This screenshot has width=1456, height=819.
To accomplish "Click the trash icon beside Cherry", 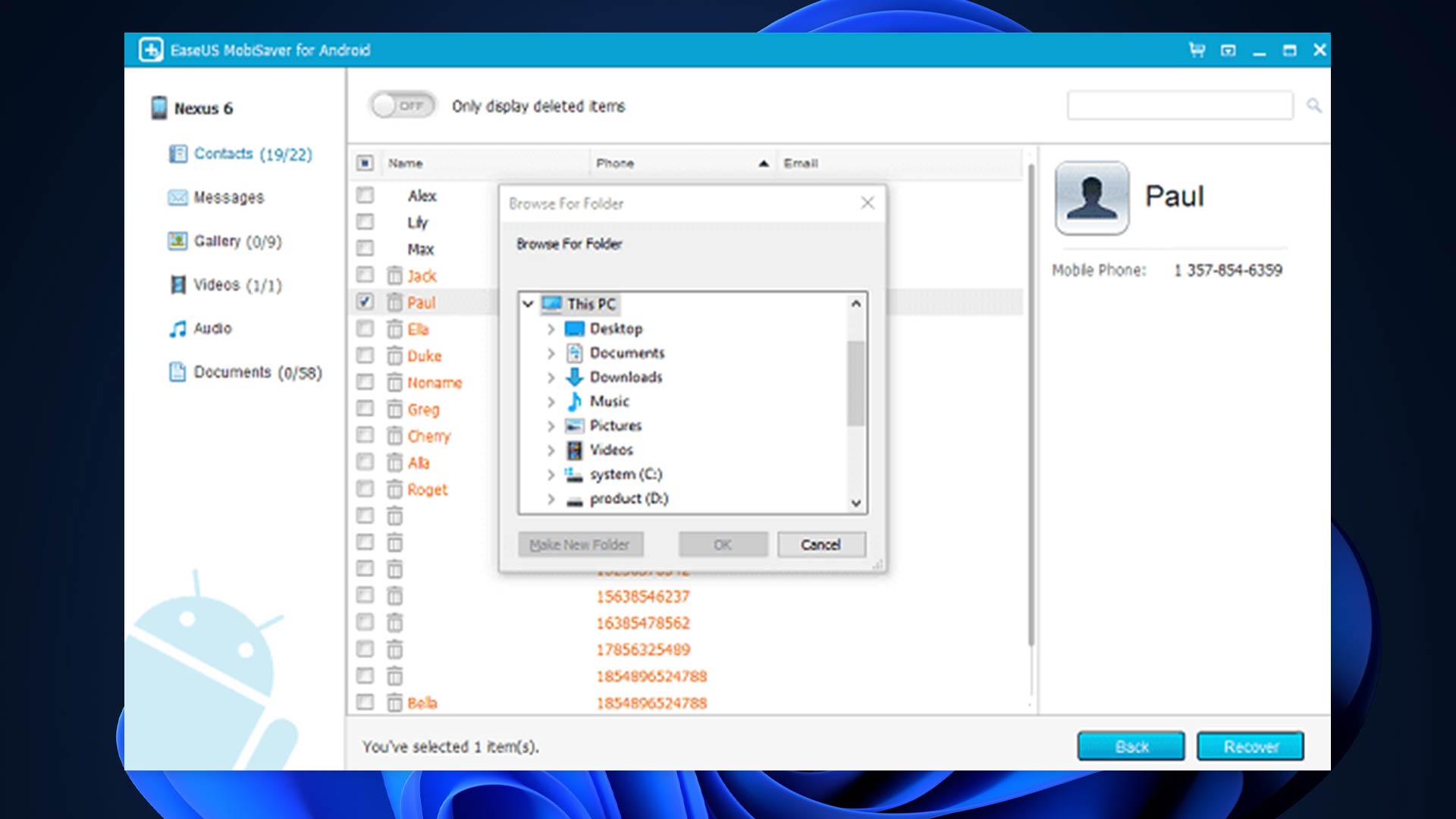I will (394, 435).
